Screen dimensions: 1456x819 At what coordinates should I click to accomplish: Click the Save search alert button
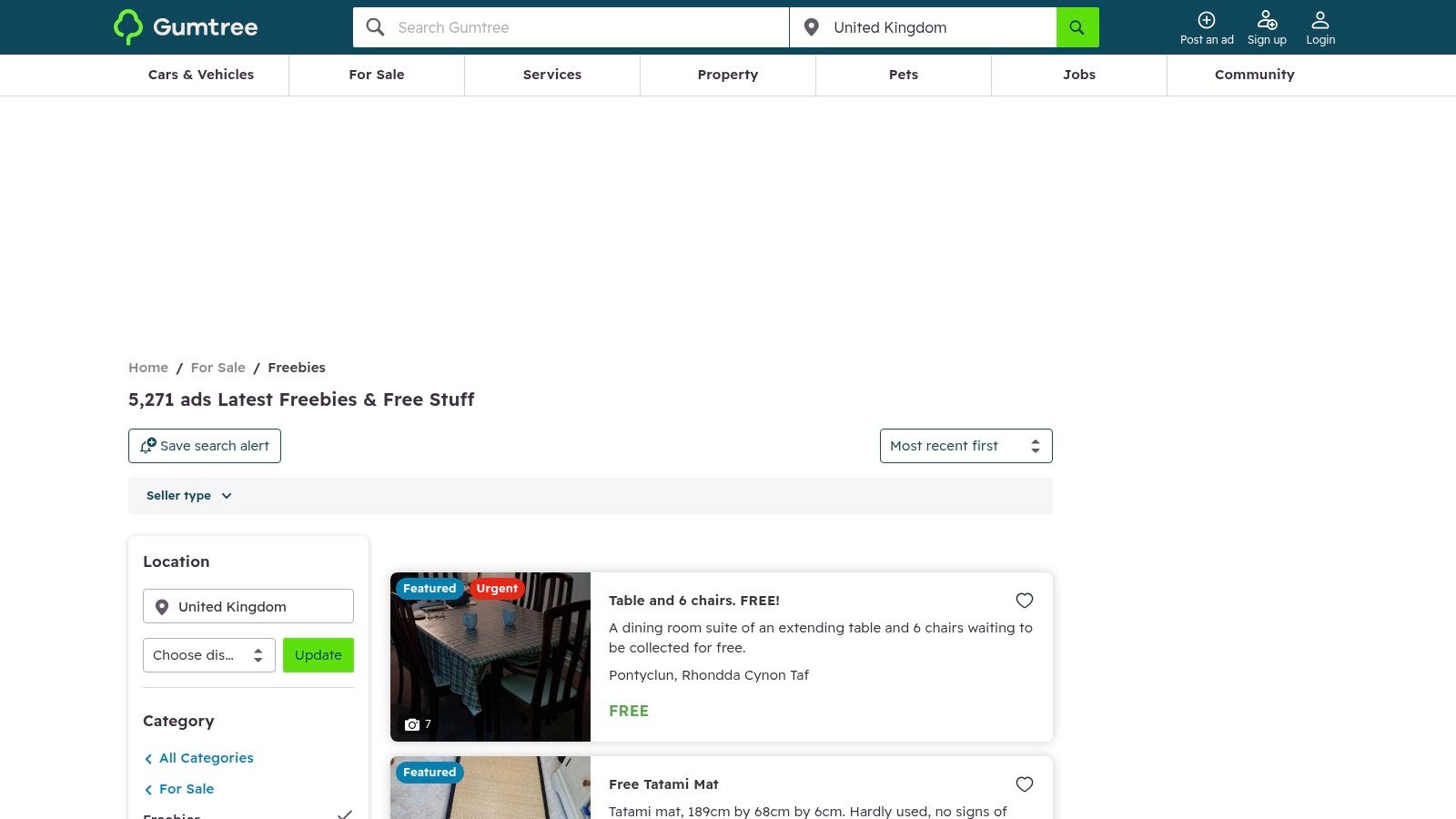tap(204, 446)
